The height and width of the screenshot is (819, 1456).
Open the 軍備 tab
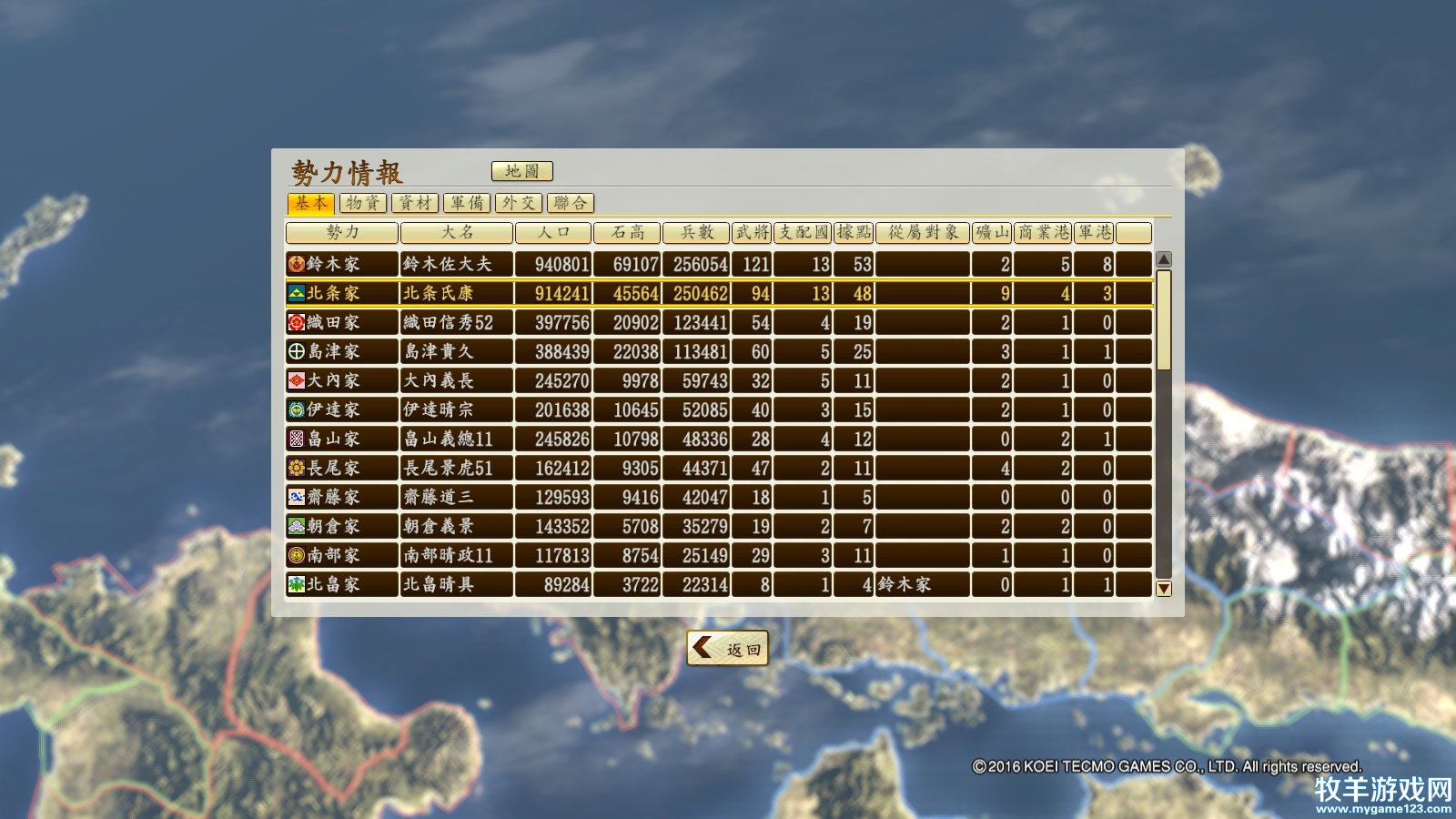(468, 203)
